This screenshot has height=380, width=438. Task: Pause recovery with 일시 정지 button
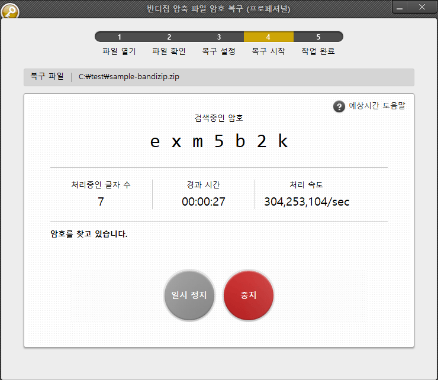(x=189, y=295)
